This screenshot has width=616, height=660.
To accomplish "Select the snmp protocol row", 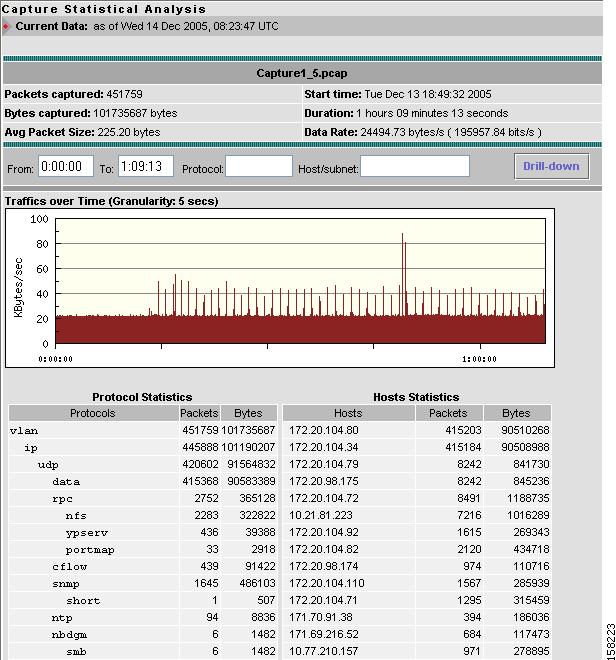I will [x=143, y=583].
